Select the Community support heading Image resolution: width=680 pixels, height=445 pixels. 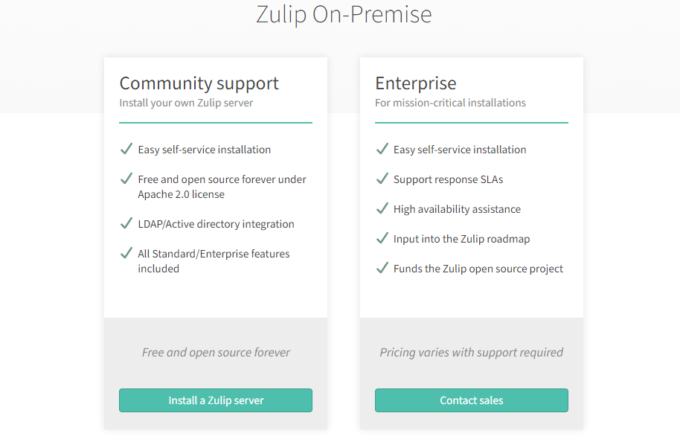coord(199,83)
